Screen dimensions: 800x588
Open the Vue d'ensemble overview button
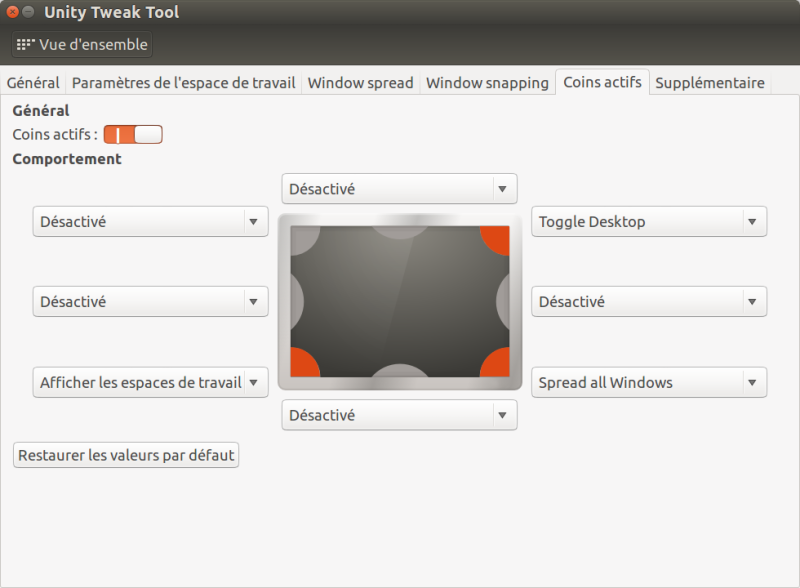(82, 44)
